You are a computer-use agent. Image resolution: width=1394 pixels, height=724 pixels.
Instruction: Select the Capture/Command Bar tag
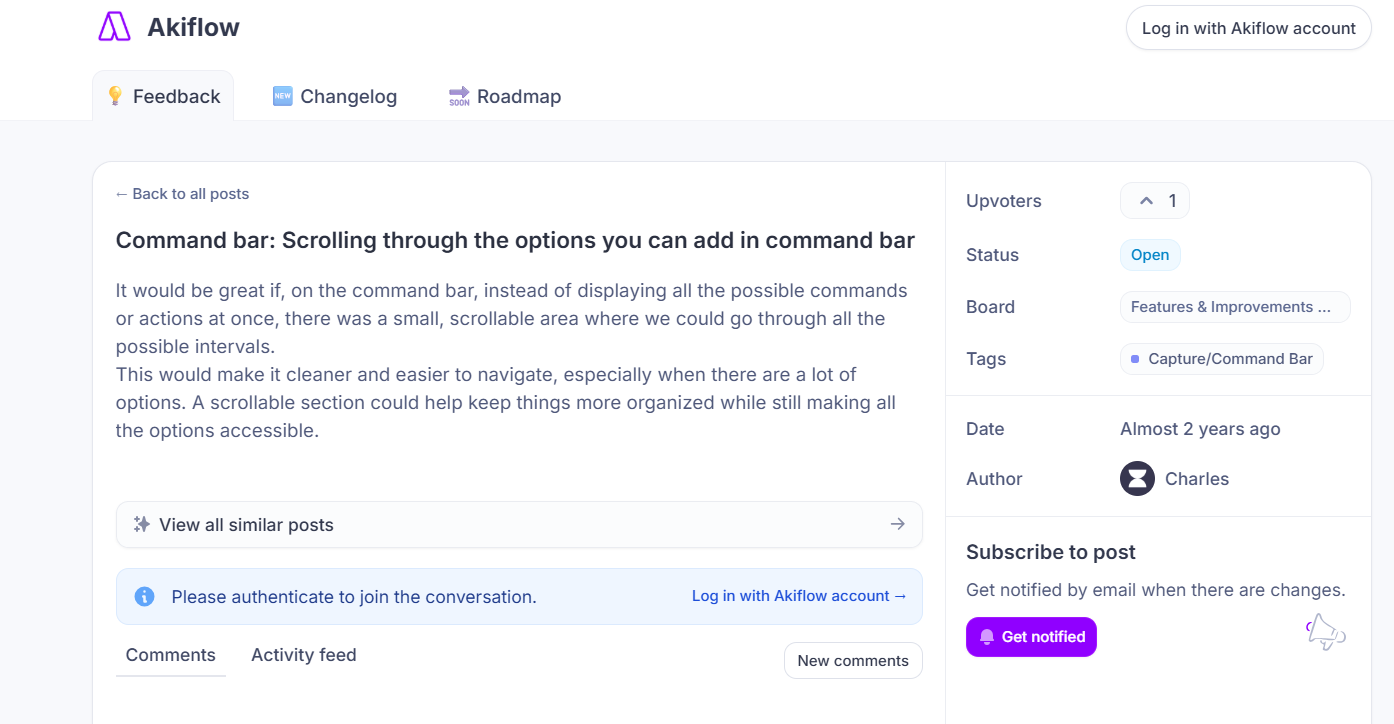point(1222,359)
